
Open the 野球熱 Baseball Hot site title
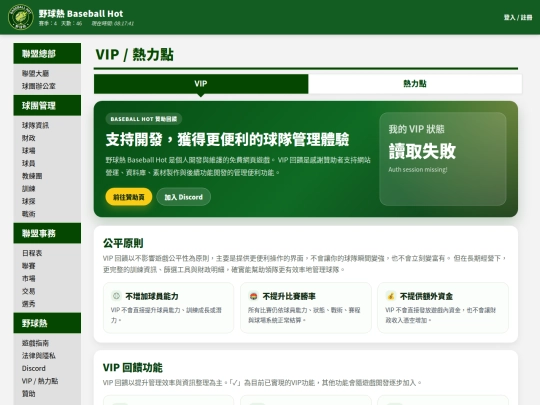coord(81,13)
